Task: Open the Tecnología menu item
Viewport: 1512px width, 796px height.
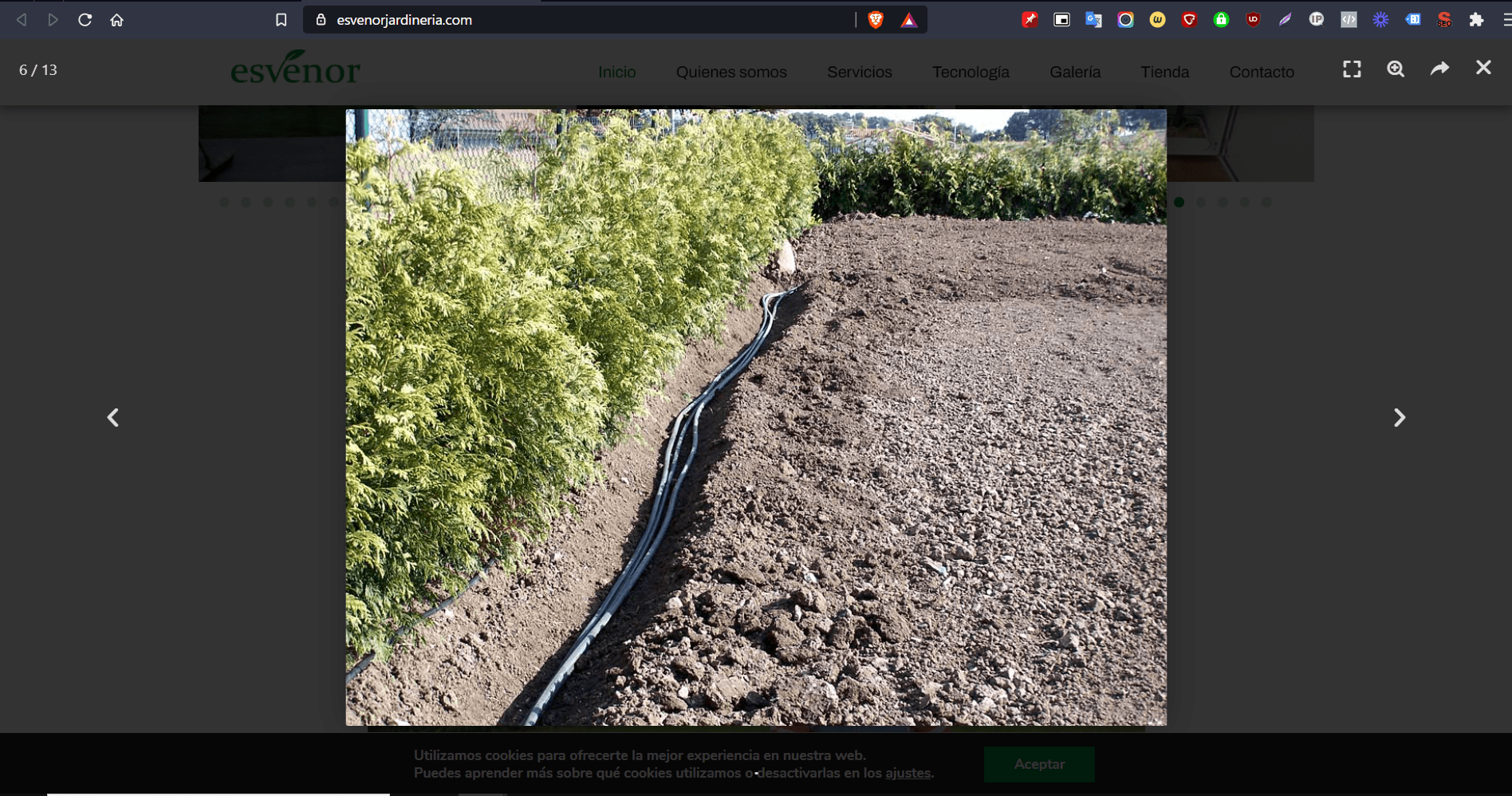Action: click(x=971, y=73)
